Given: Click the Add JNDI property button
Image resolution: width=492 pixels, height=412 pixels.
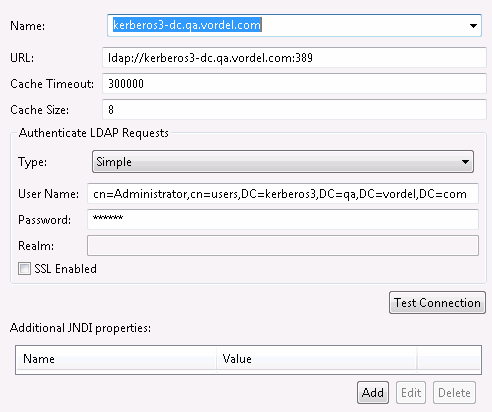Looking at the screenshot, I should 373,393.
